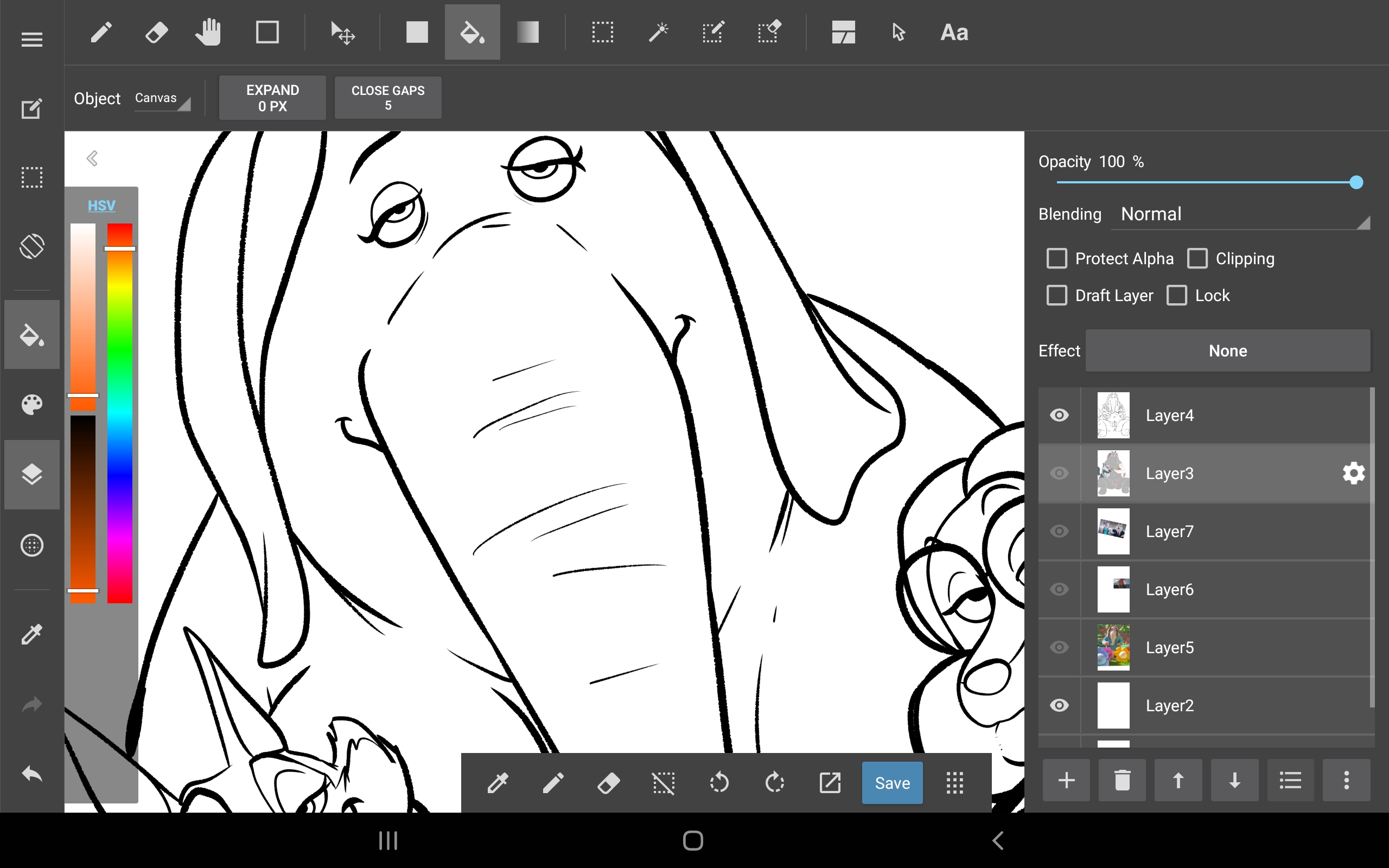The height and width of the screenshot is (868, 1389).
Task: Switch the HSV color mode tab
Action: [x=101, y=206]
